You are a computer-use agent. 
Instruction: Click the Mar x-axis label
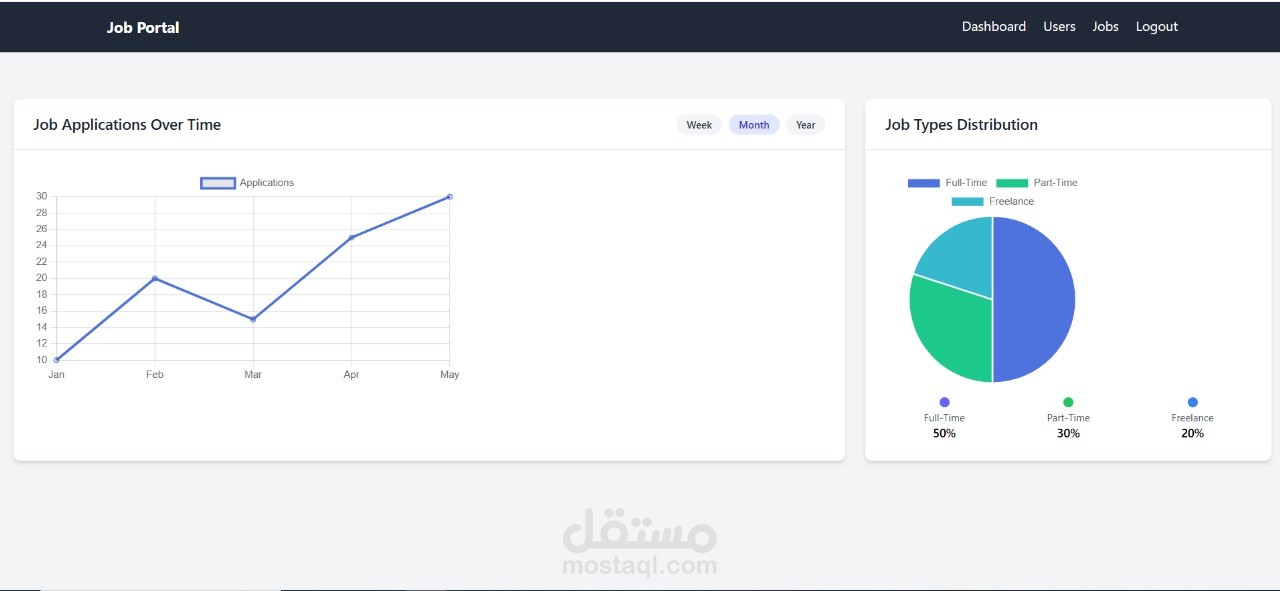tap(253, 375)
